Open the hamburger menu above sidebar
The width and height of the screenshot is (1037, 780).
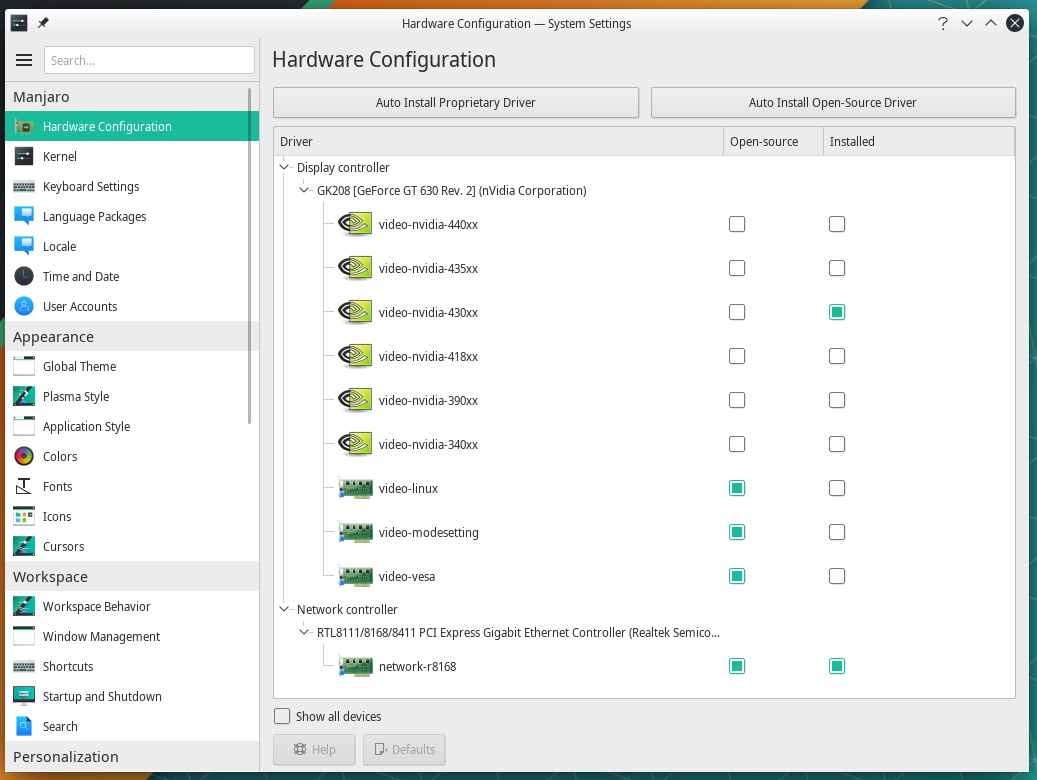click(x=24, y=60)
